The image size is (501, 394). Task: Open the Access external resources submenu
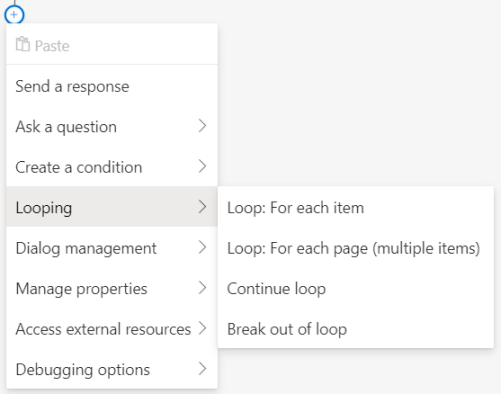point(112,329)
